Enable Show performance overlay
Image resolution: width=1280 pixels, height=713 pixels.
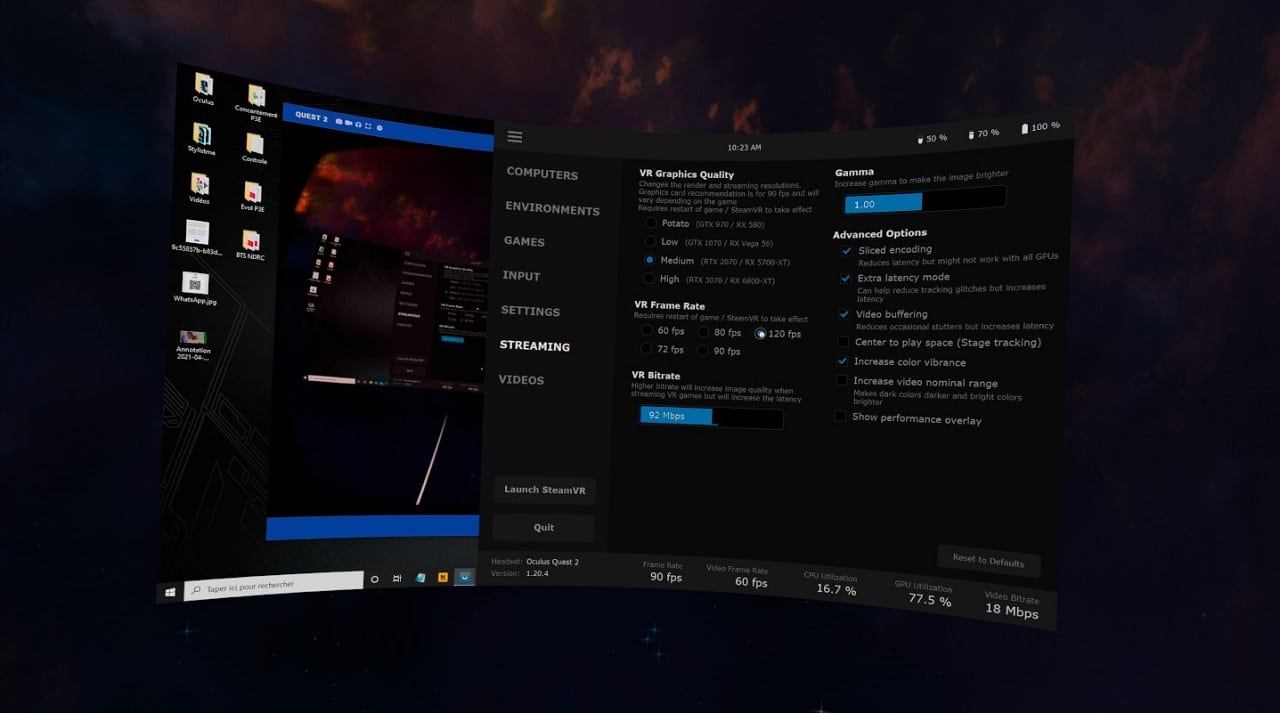pos(840,416)
